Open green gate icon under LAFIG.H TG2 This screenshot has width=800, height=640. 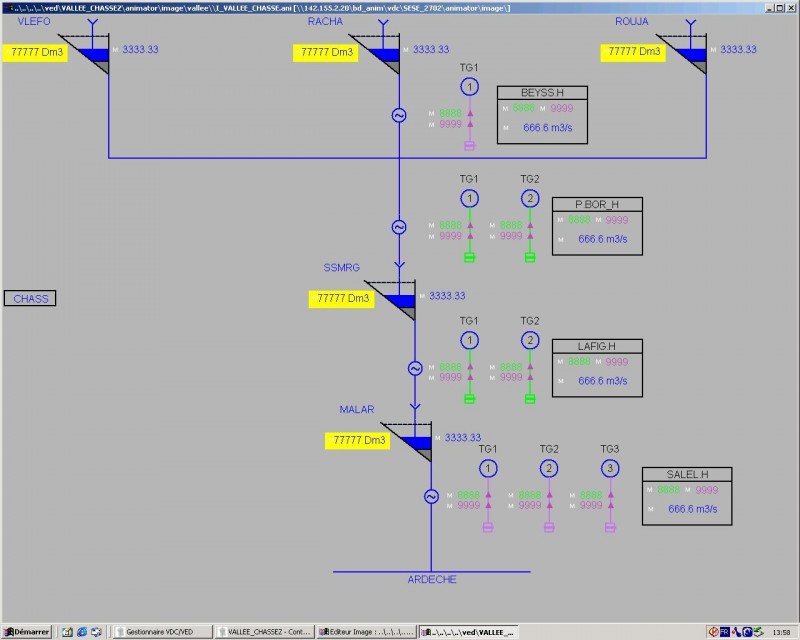point(528,397)
